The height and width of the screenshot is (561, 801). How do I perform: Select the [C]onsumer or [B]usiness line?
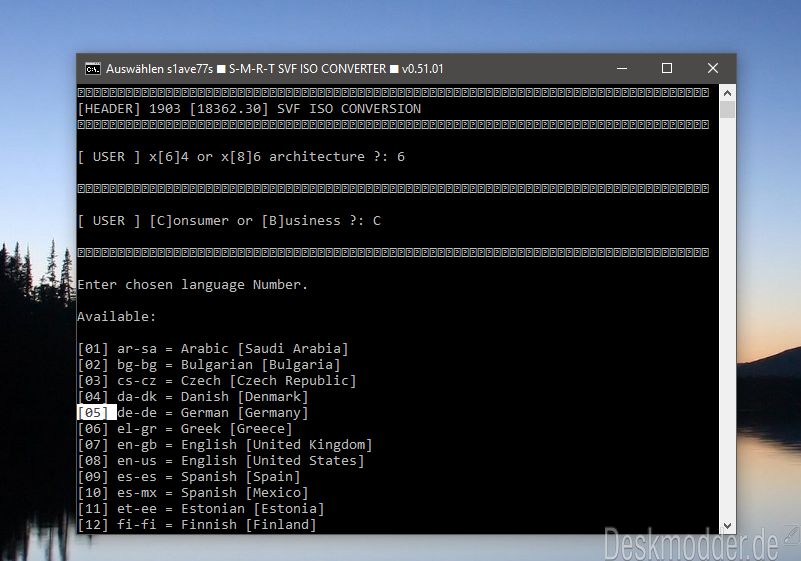[229, 221]
